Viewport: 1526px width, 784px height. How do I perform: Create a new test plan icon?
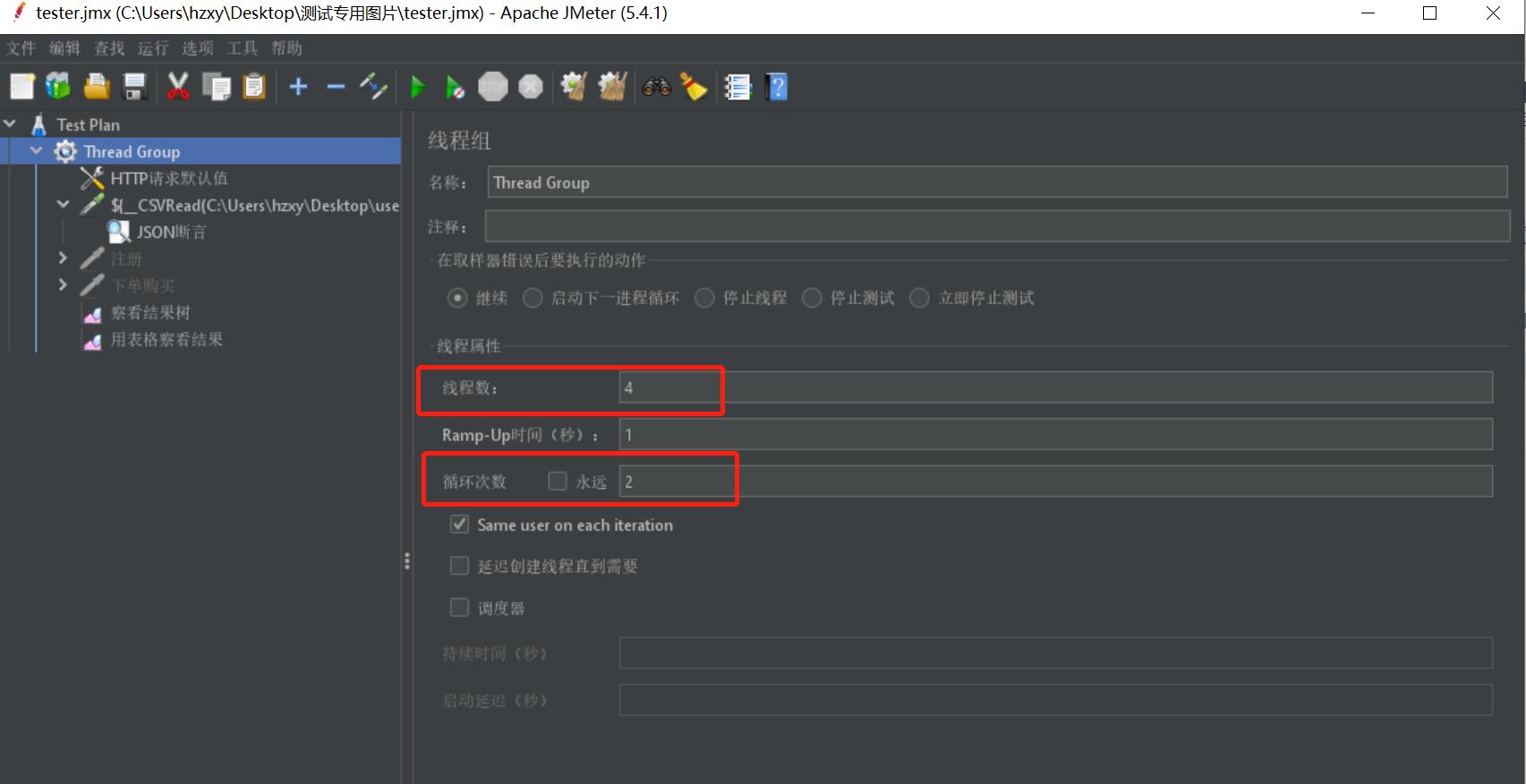point(21,87)
